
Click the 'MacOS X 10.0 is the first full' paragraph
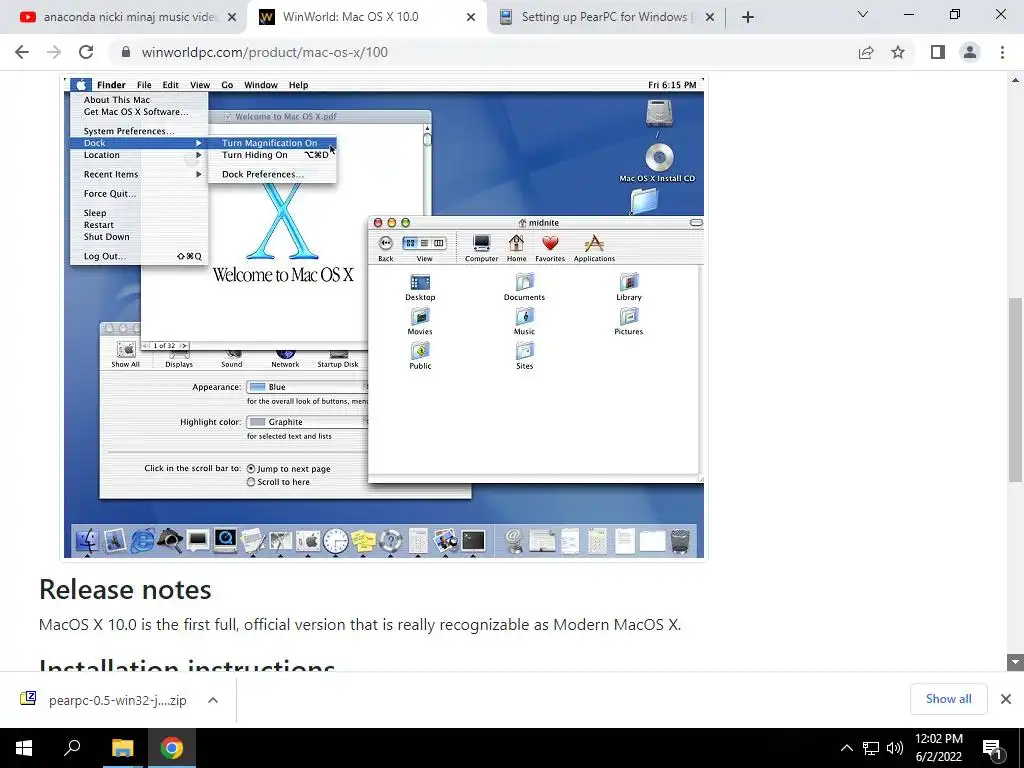[x=360, y=625]
